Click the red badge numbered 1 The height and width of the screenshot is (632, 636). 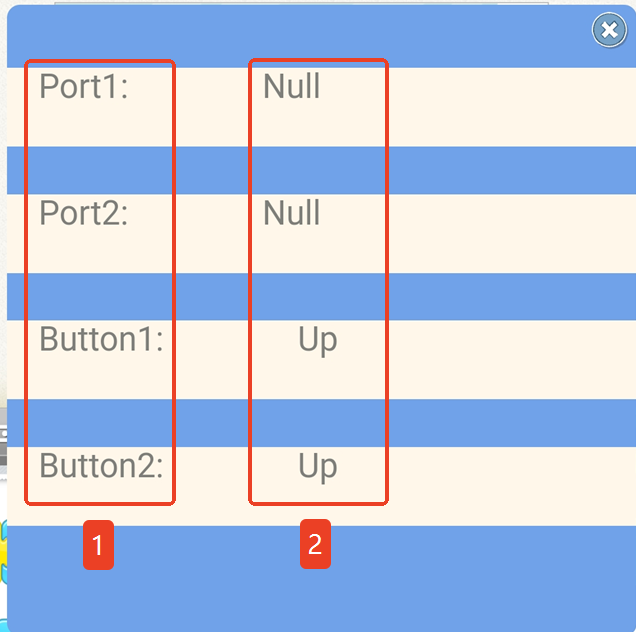click(99, 545)
